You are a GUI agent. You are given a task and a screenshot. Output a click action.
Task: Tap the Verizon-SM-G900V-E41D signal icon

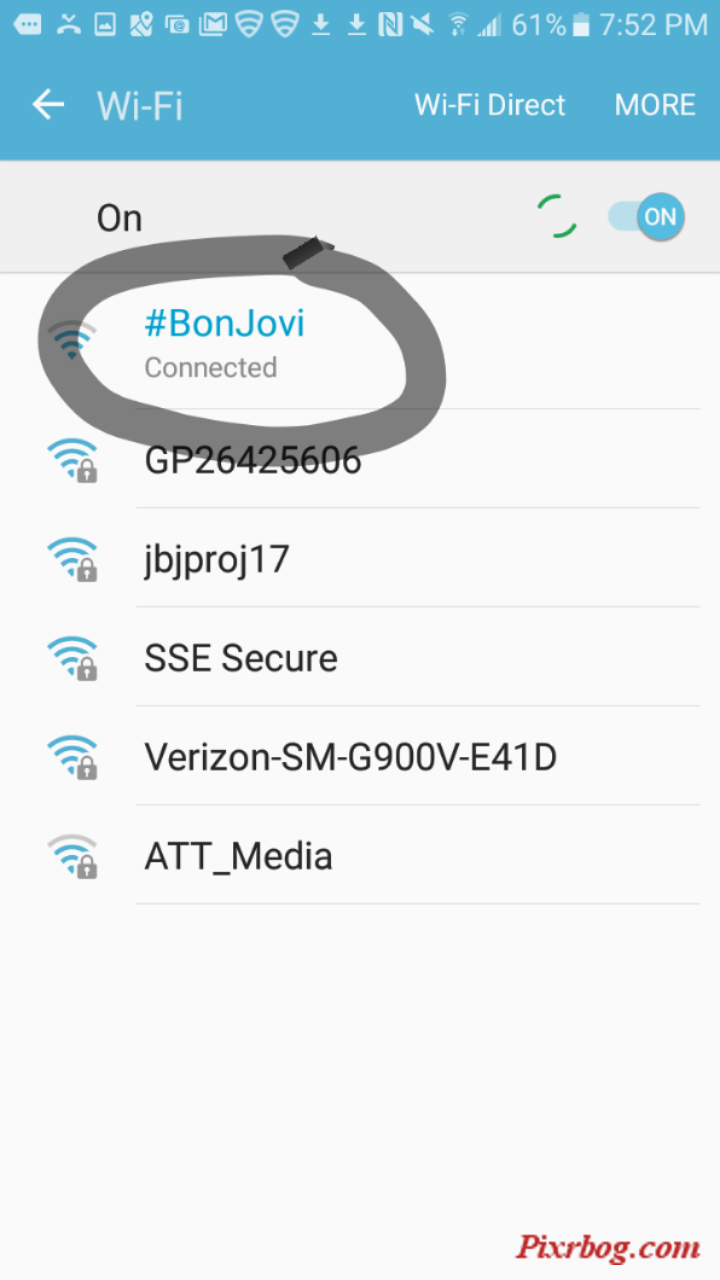point(72,757)
